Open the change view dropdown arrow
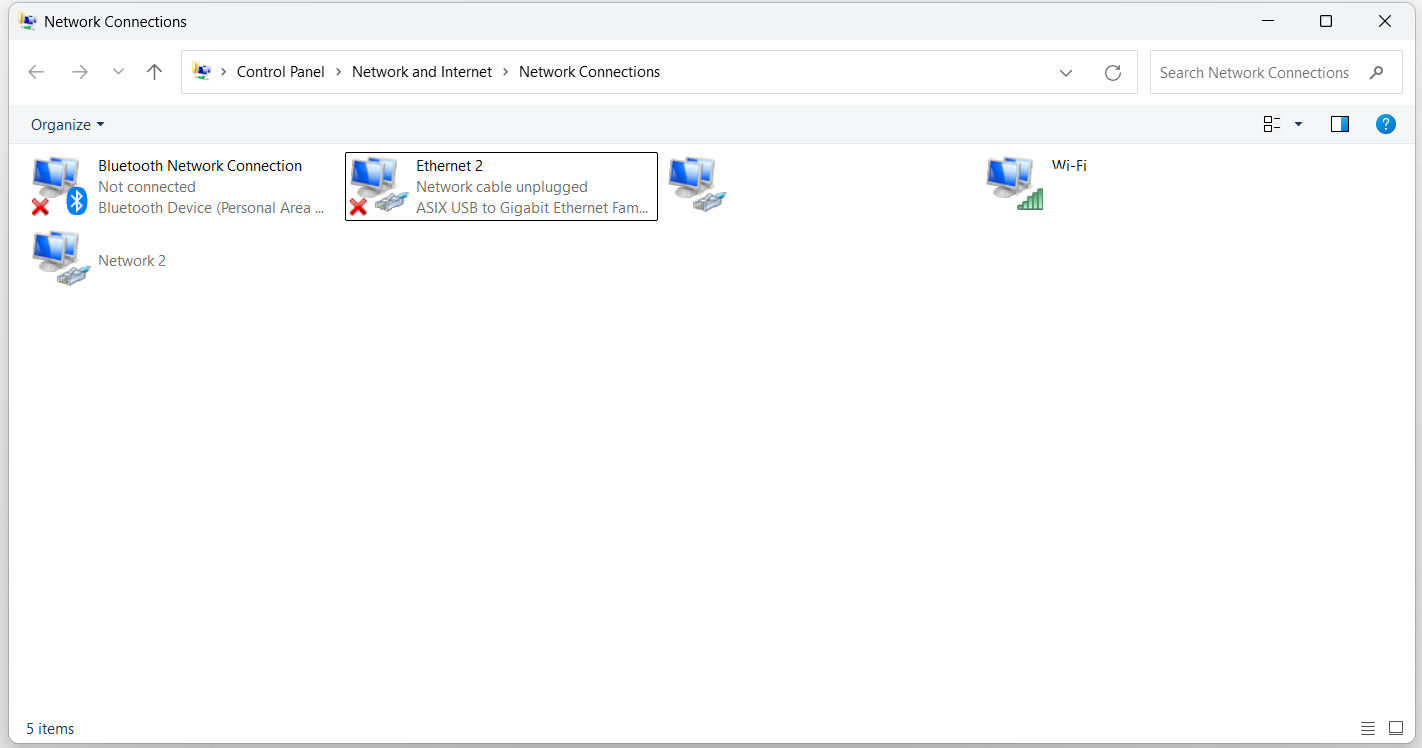 tap(1298, 123)
